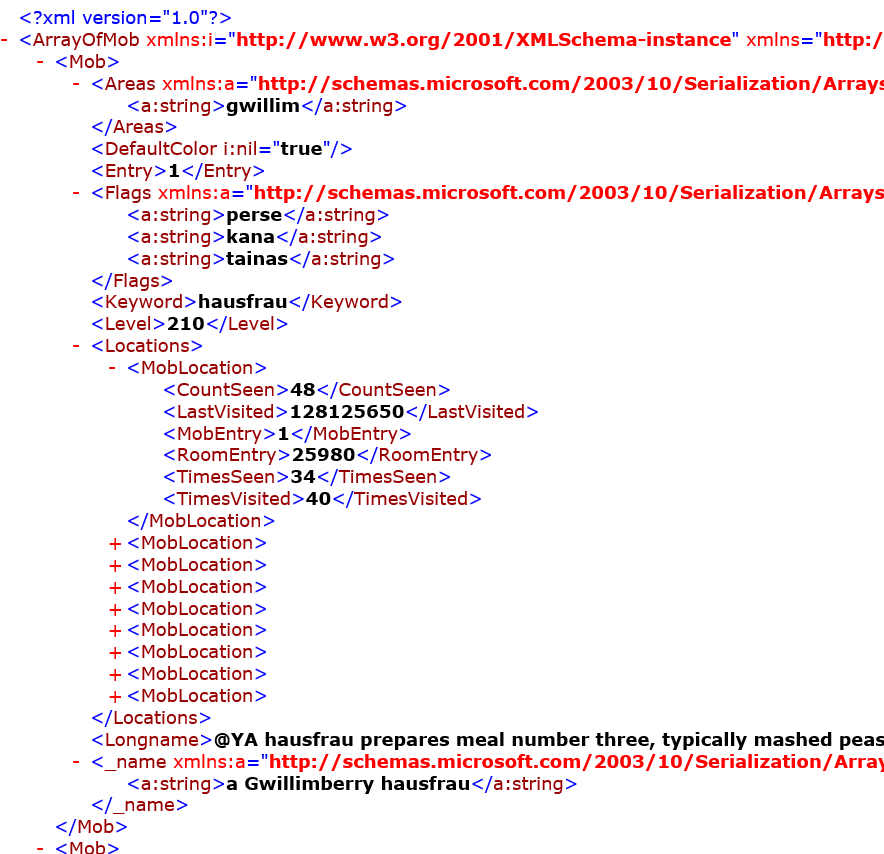The image size is (884, 854).
Task: Click the closing </Mob> tag
Action: (91, 827)
